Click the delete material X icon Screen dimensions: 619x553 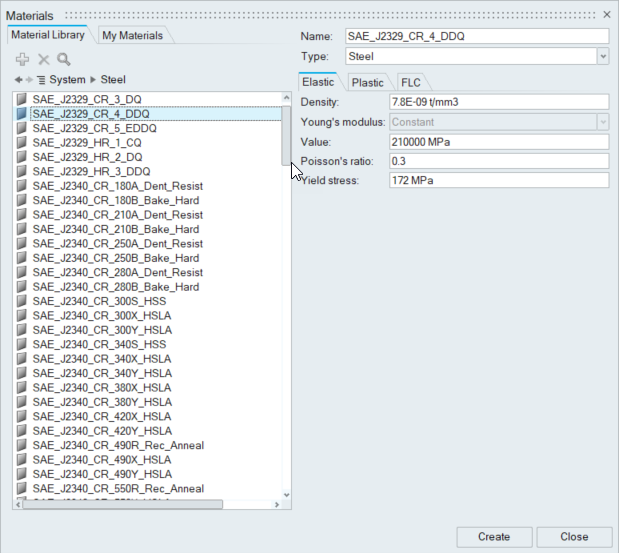43,60
